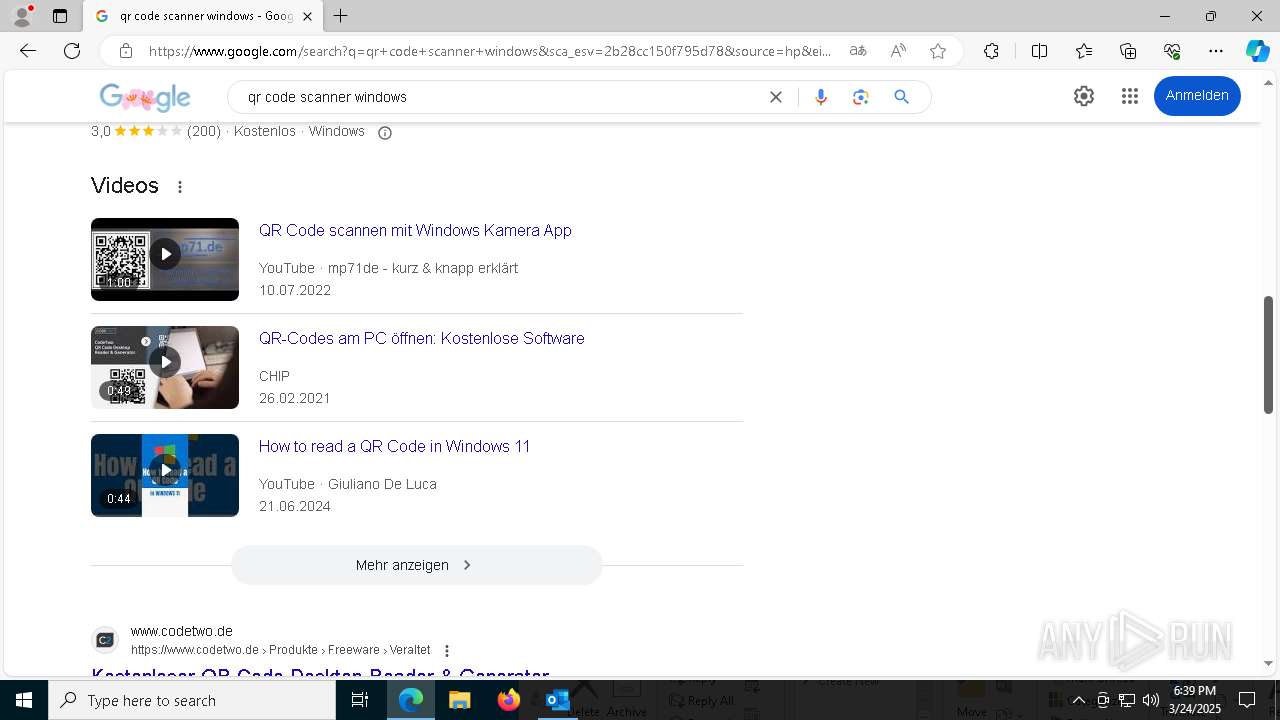This screenshot has width=1280, height=720.
Task: Play the 0:44 Windows 11 video thumbnail
Action: (165, 475)
